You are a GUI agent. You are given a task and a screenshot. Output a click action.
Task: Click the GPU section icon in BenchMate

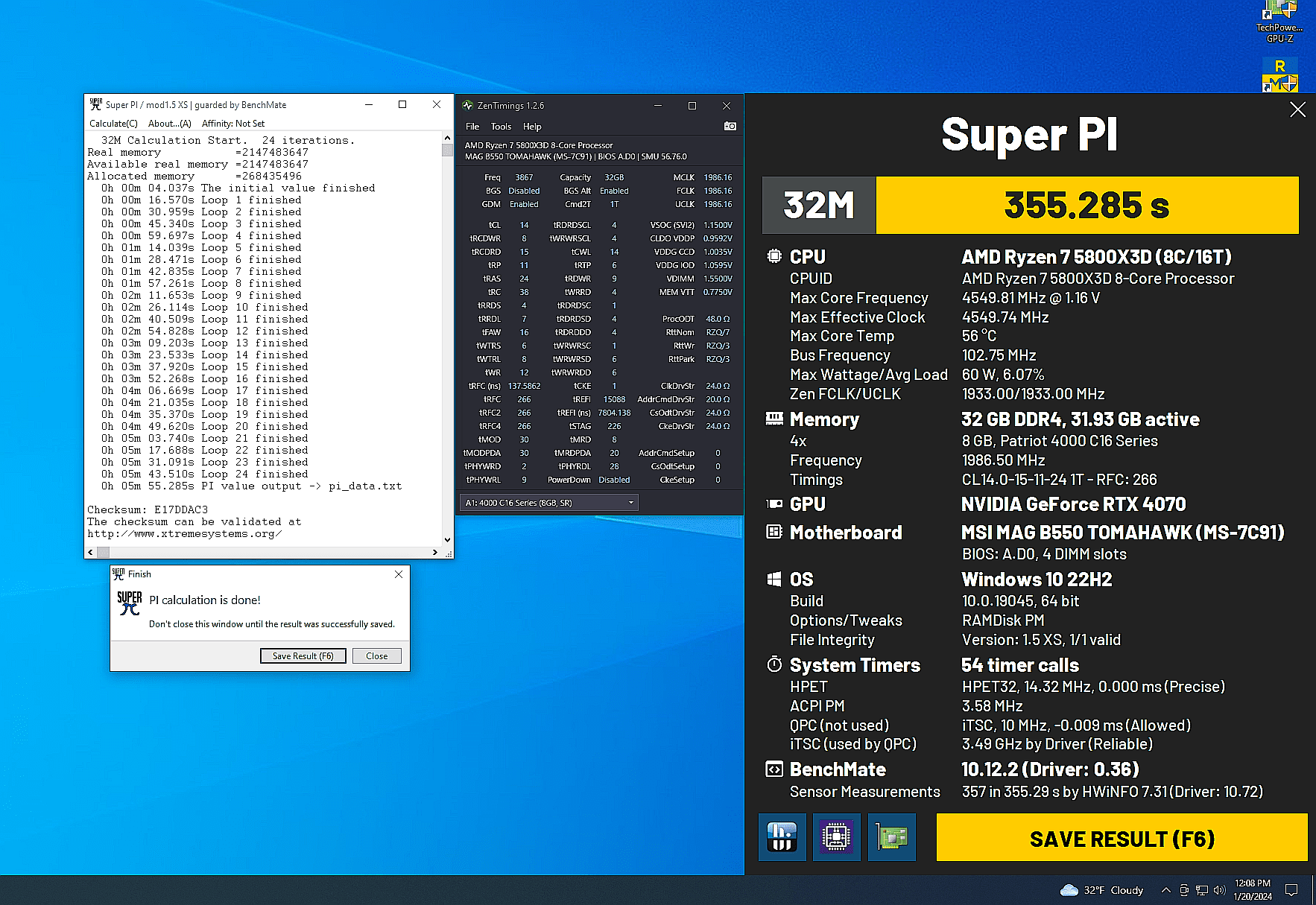click(774, 504)
